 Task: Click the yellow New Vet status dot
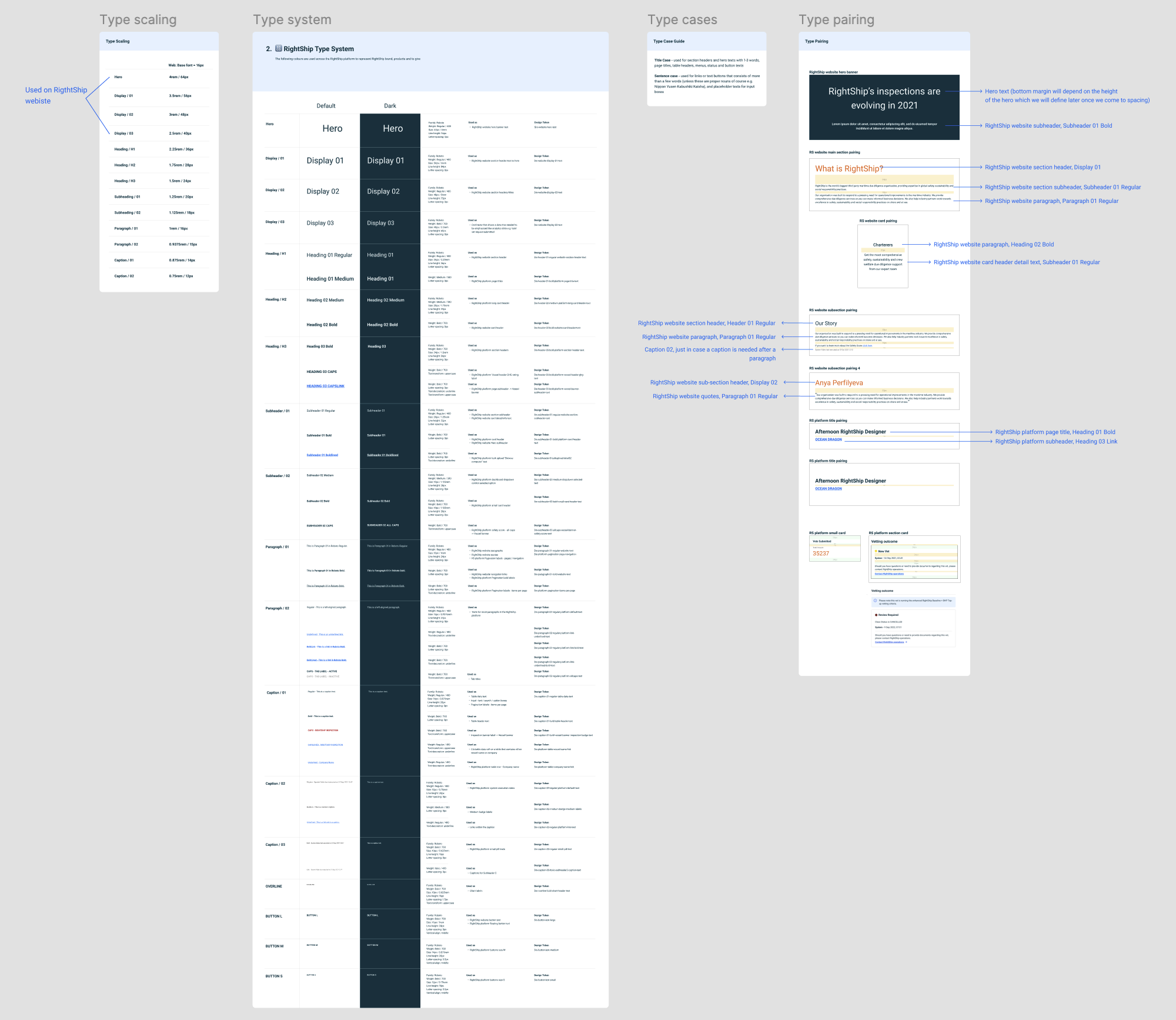[x=876, y=551]
